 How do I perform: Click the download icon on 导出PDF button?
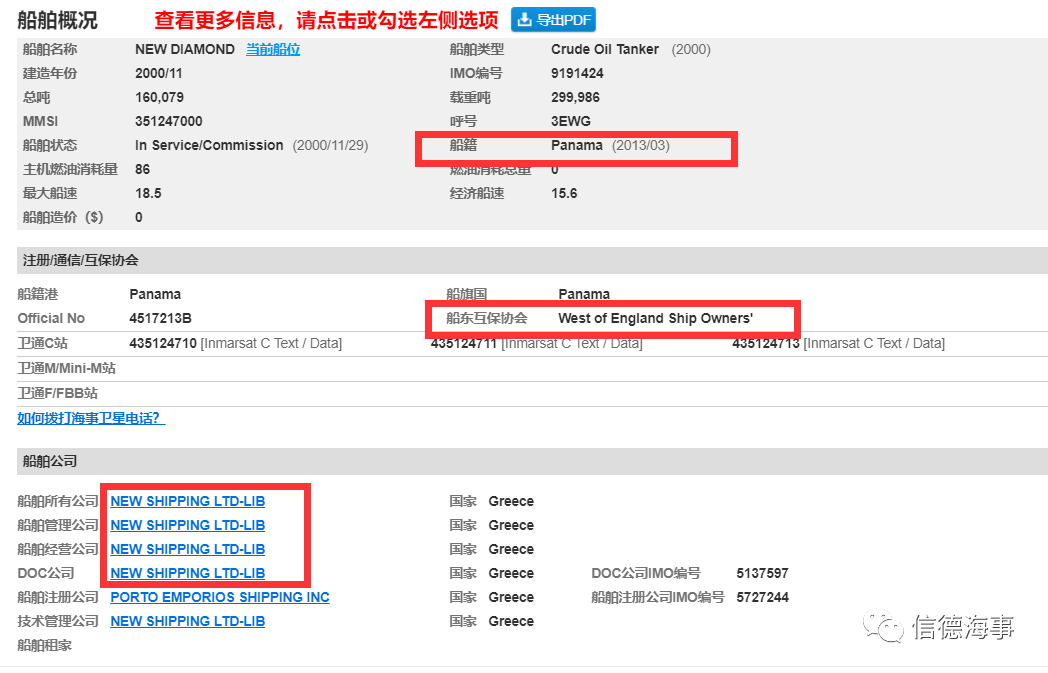pyautogui.click(x=525, y=20)
